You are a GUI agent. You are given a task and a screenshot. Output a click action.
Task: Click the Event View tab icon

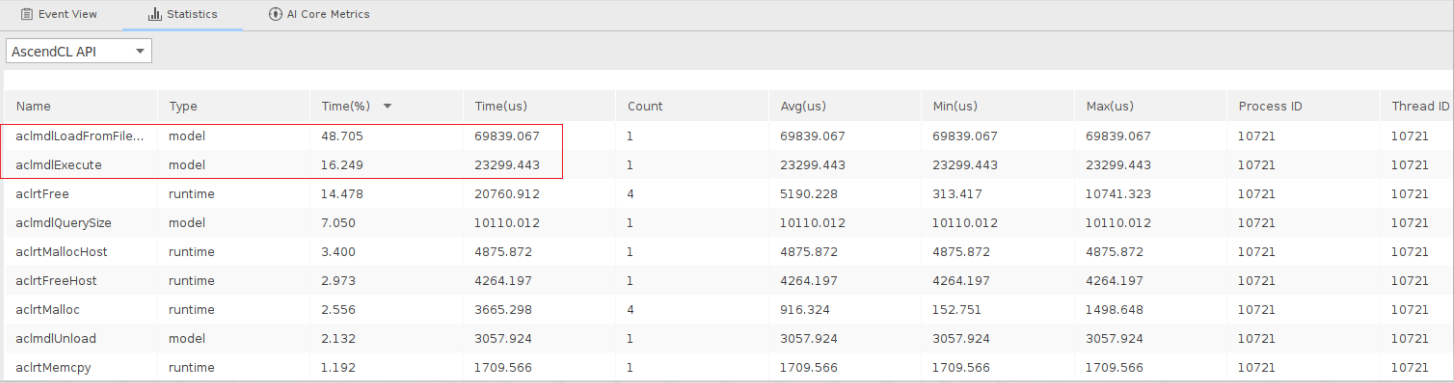click(x=27, y=15)
